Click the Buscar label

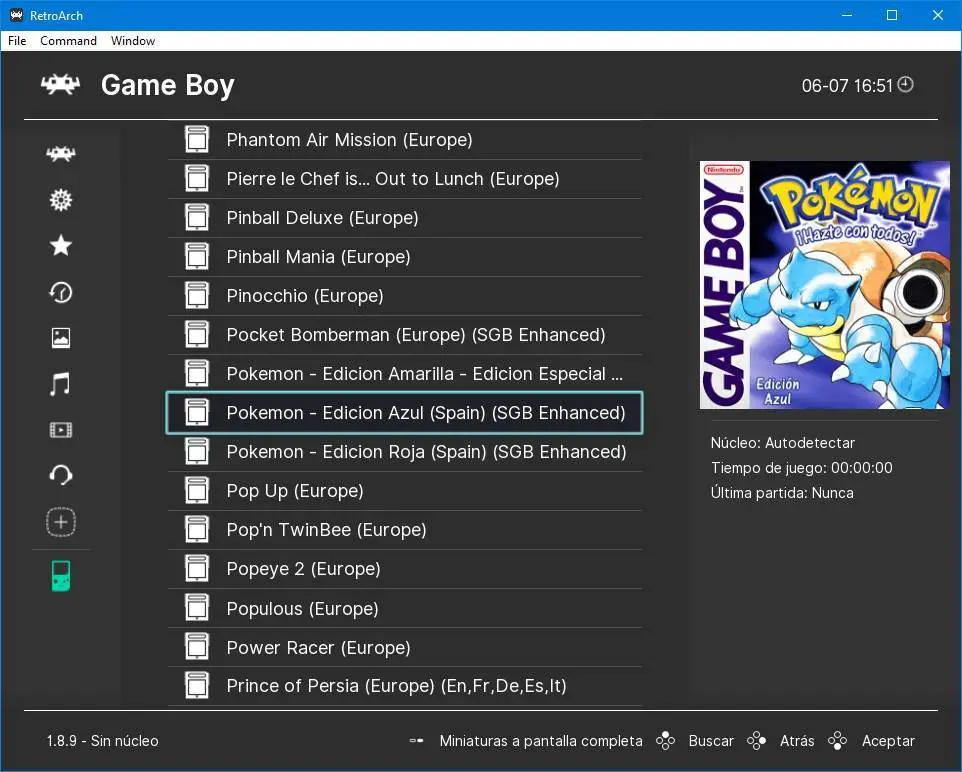(x=711, y=741)
